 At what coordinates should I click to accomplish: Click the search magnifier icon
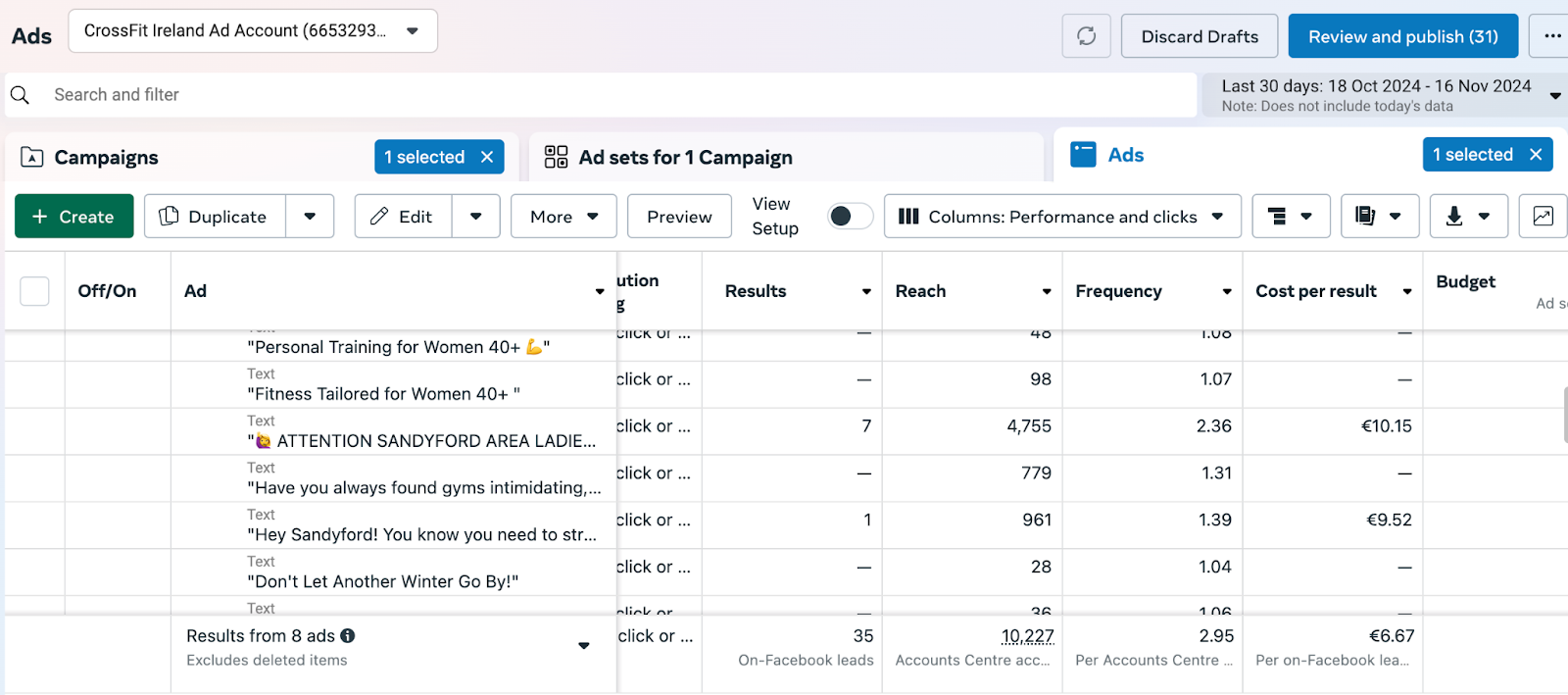point(20,95)
